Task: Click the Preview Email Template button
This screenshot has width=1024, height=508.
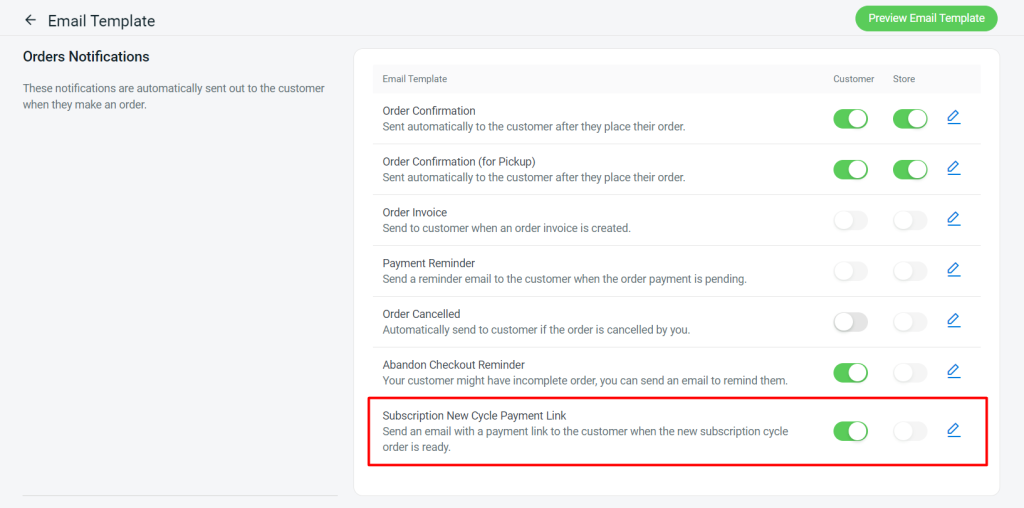Action: coord(926,18)
